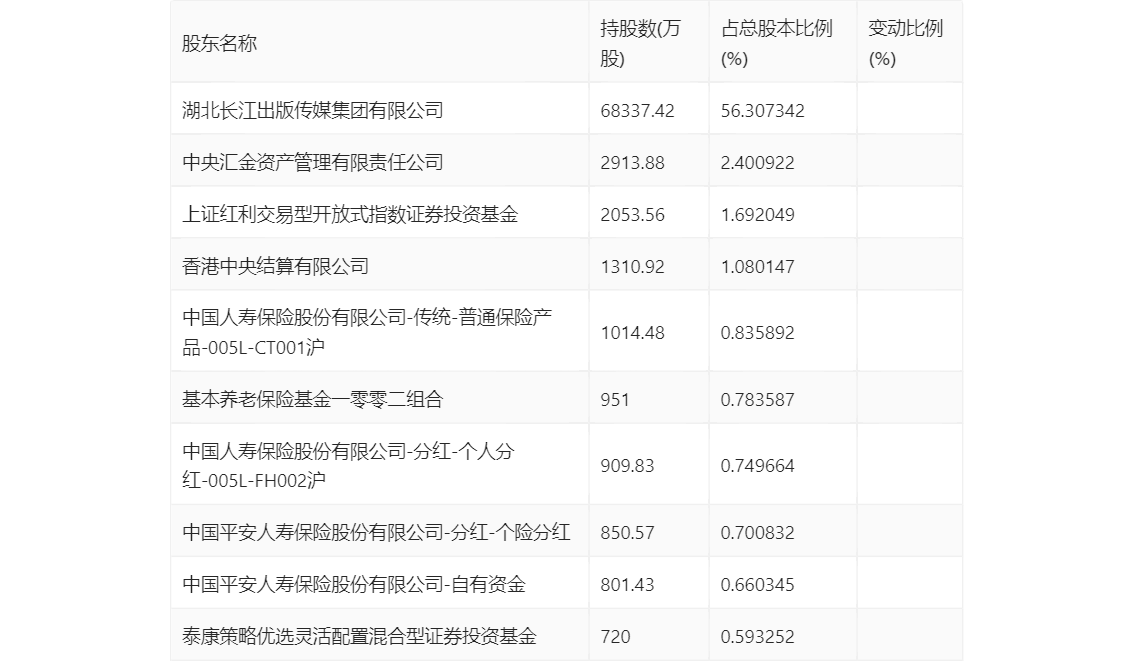Select 中国平安人寿 分红-个险分红 name

pyautogui.click(x=376, y=532)
